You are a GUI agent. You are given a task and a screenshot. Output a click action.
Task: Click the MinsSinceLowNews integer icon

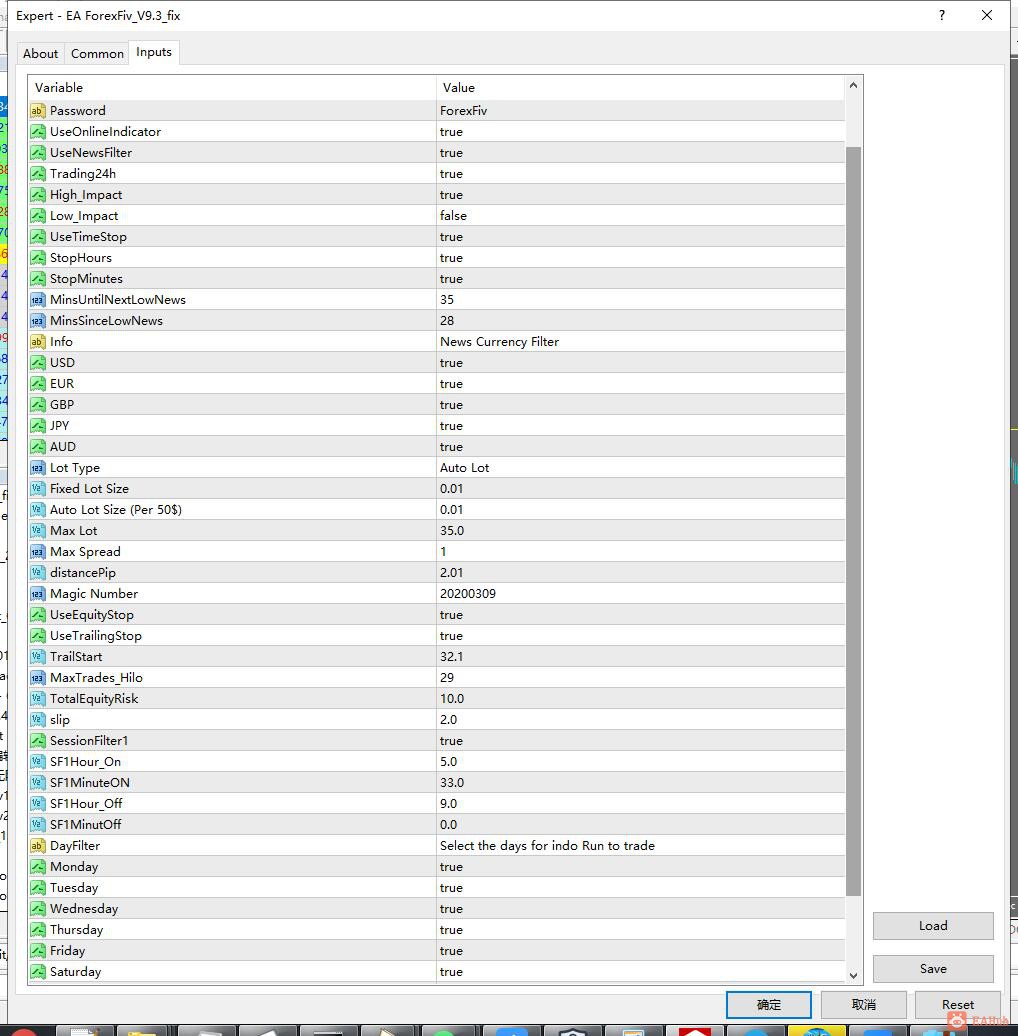38,320
